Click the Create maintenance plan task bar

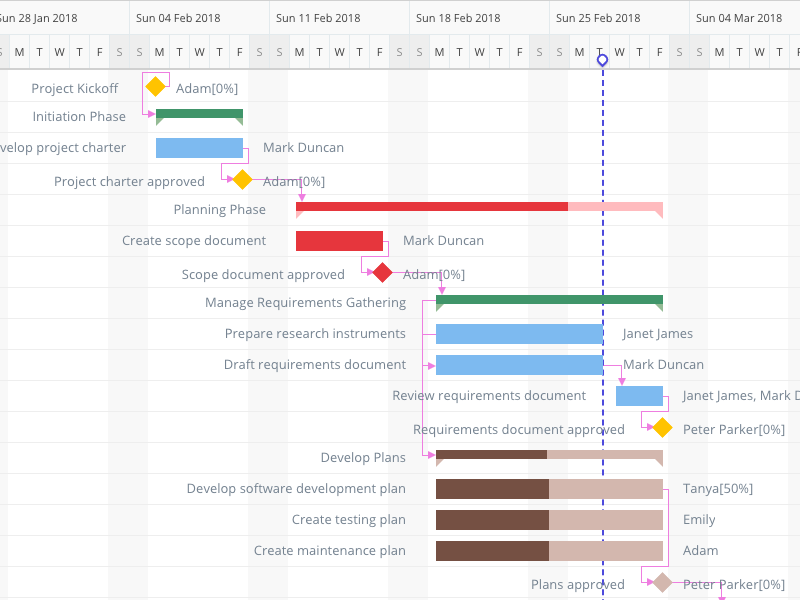549,551
